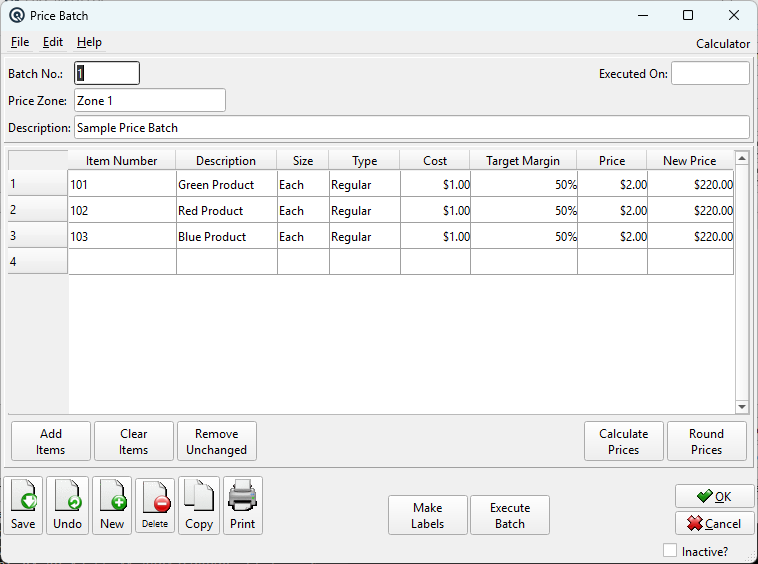Click the Print printer icon
Screen dimensions: 758x564
click(x=243, y=505)
